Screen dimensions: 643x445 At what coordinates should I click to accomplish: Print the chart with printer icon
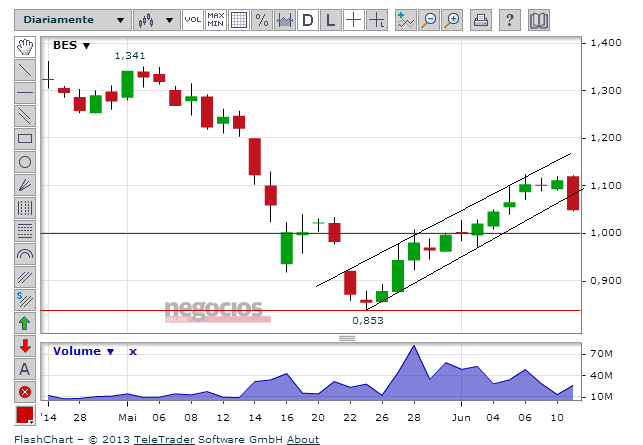pos(481,20)
